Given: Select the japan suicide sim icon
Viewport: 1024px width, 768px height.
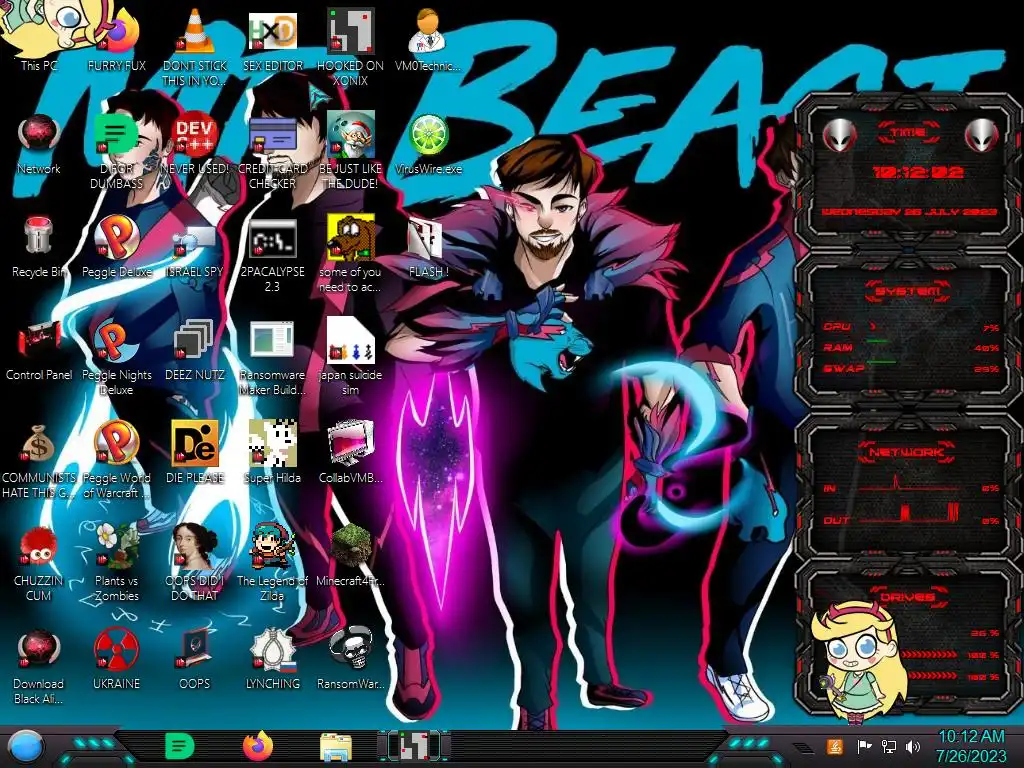Looking at the screenshot, I should [351, 357].
